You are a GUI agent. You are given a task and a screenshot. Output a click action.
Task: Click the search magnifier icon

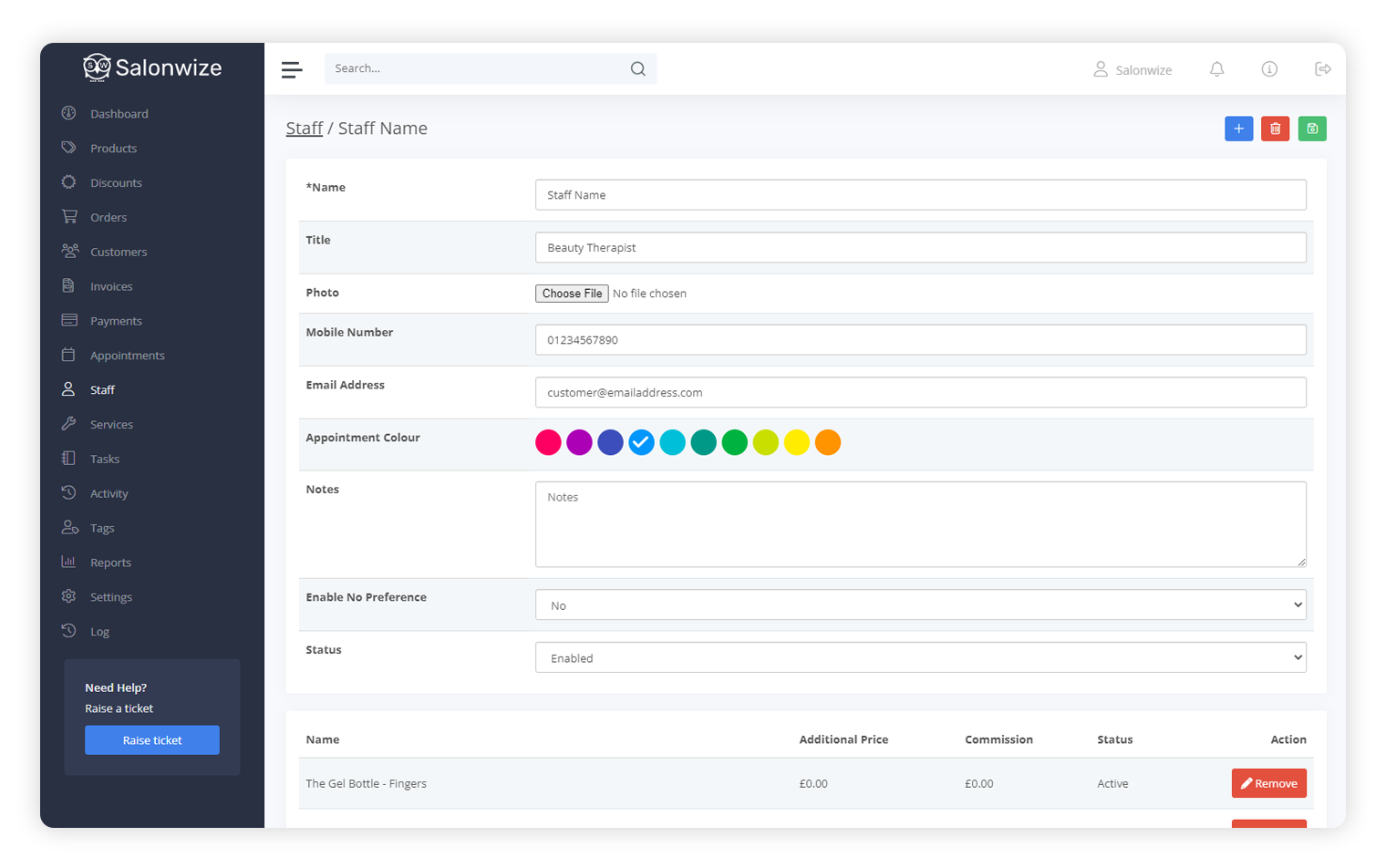click(637, 69)
